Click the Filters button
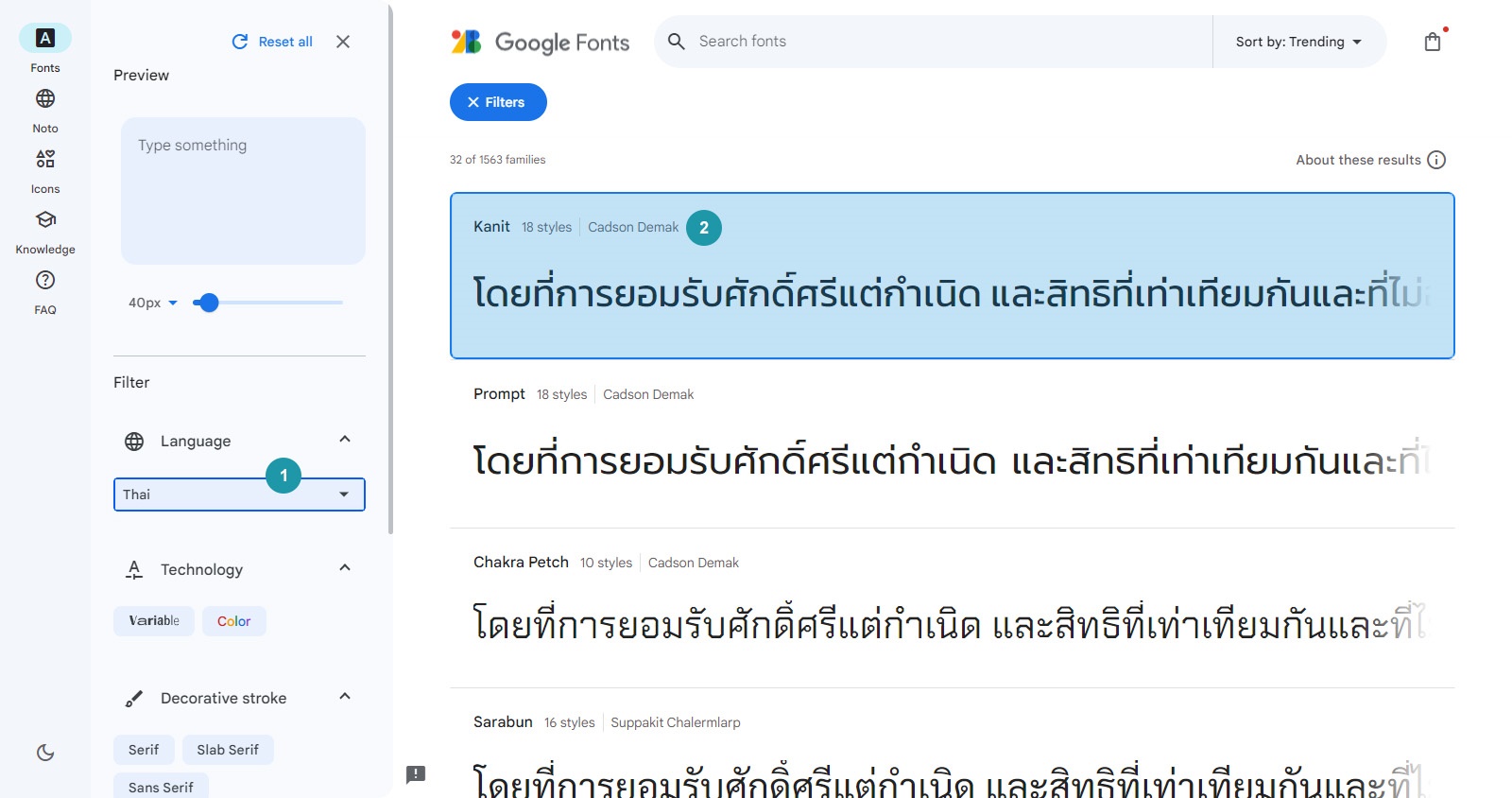 [x=498, y=102]
